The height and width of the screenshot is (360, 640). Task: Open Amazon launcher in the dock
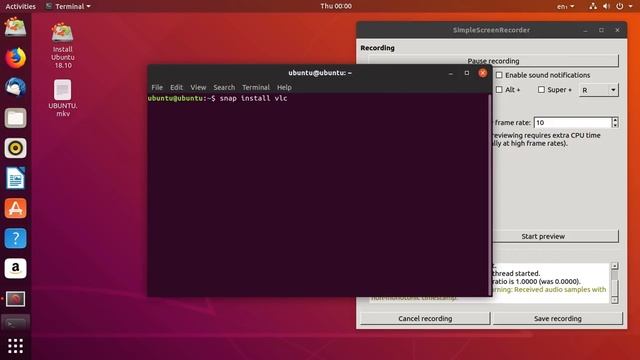(16, 268)
